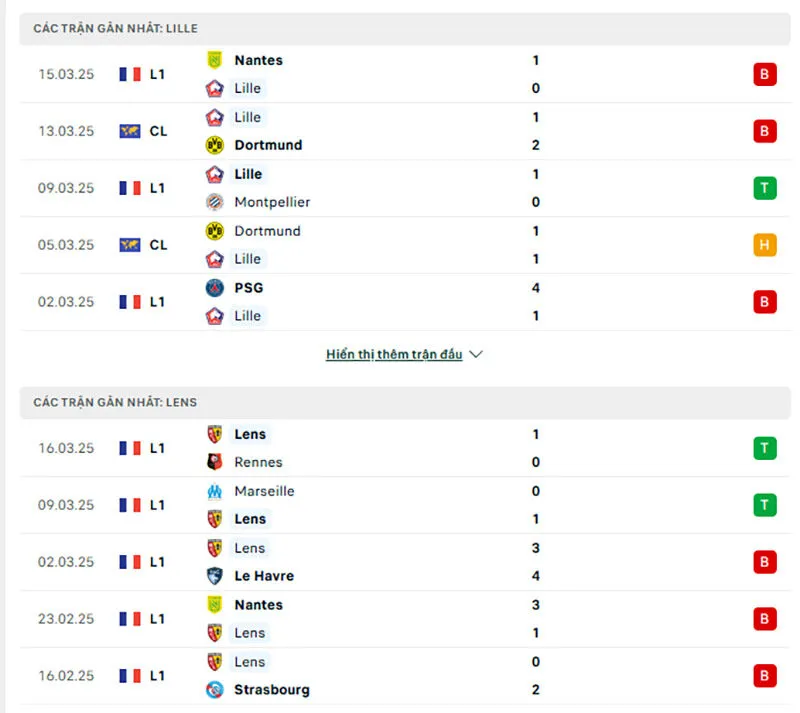This screenshot has width=800, height=713.
Task: Click the red B badge for Nantes vs Lille
Action: pyautogui.click(x=765, y=74)
